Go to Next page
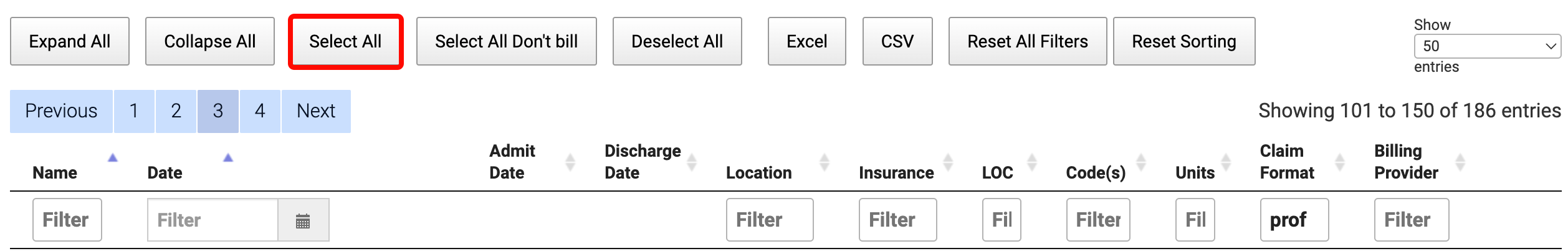 (x=316, y=111)
